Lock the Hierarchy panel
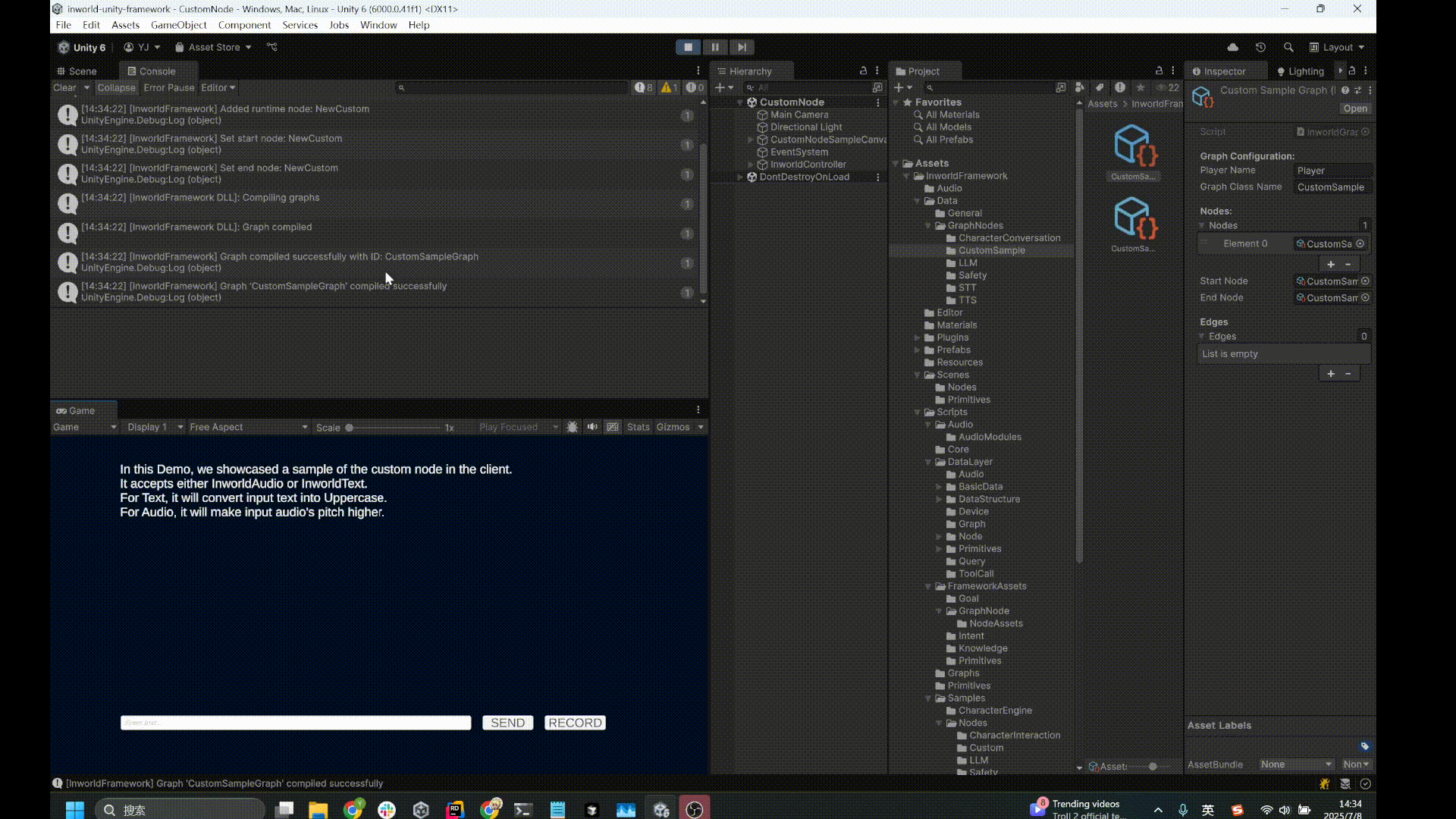 (863, 71)
